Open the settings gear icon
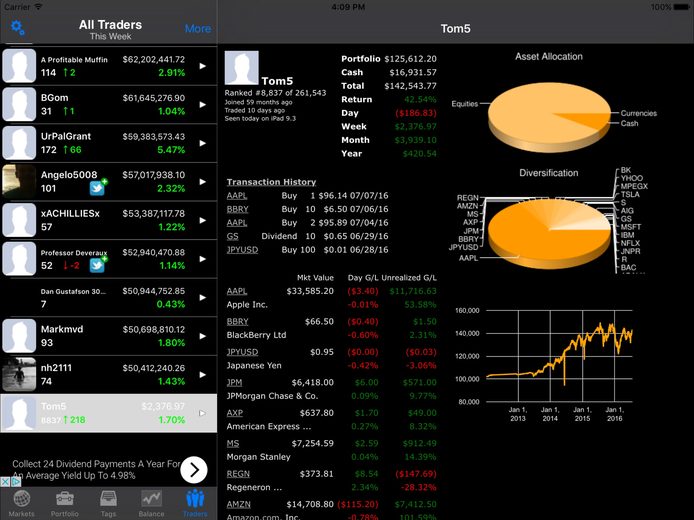 (18, 28)
